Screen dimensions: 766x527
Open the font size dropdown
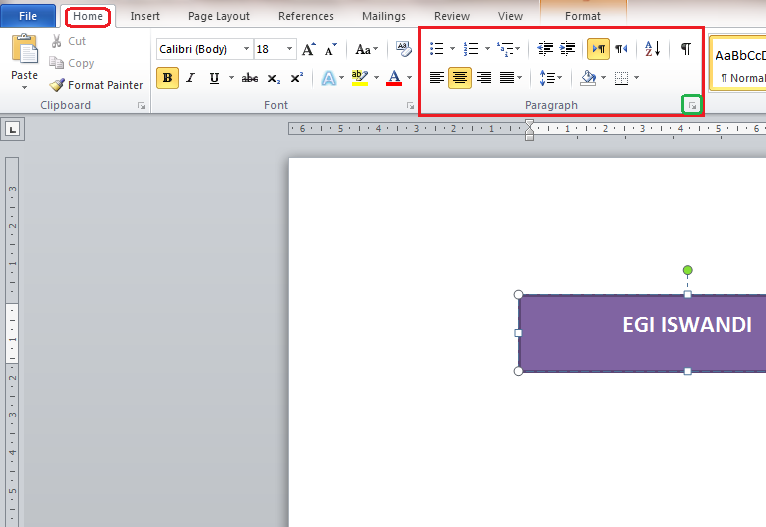coord(289,49)
